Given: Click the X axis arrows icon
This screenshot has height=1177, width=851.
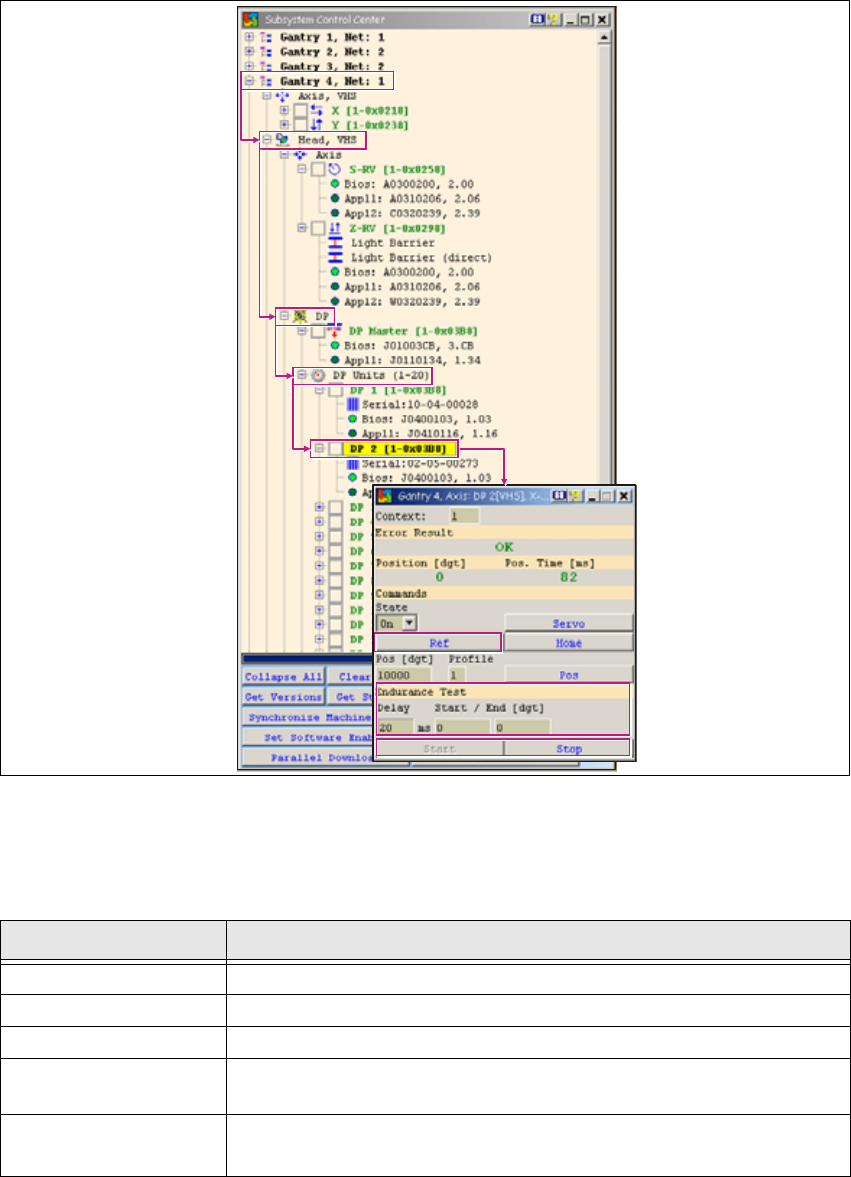Looking at the screenshot, I should click(318, 110).
